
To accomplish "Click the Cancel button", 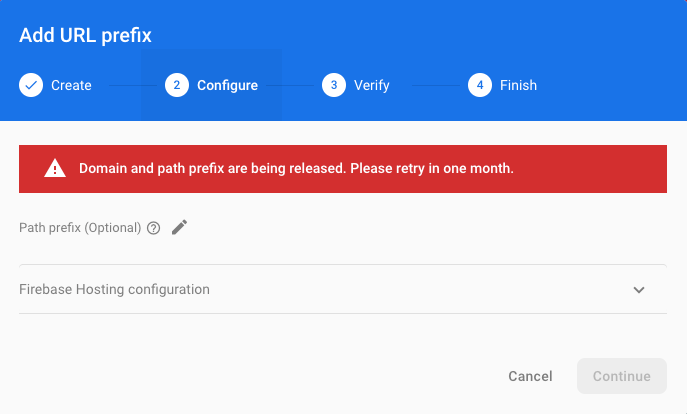I will tap(530, 376).
